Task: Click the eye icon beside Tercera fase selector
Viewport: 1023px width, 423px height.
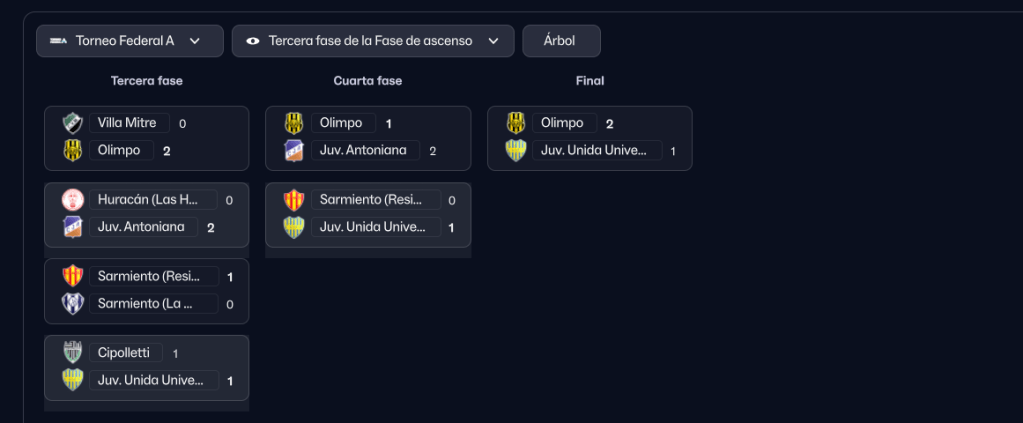Action: coord(252,41)
